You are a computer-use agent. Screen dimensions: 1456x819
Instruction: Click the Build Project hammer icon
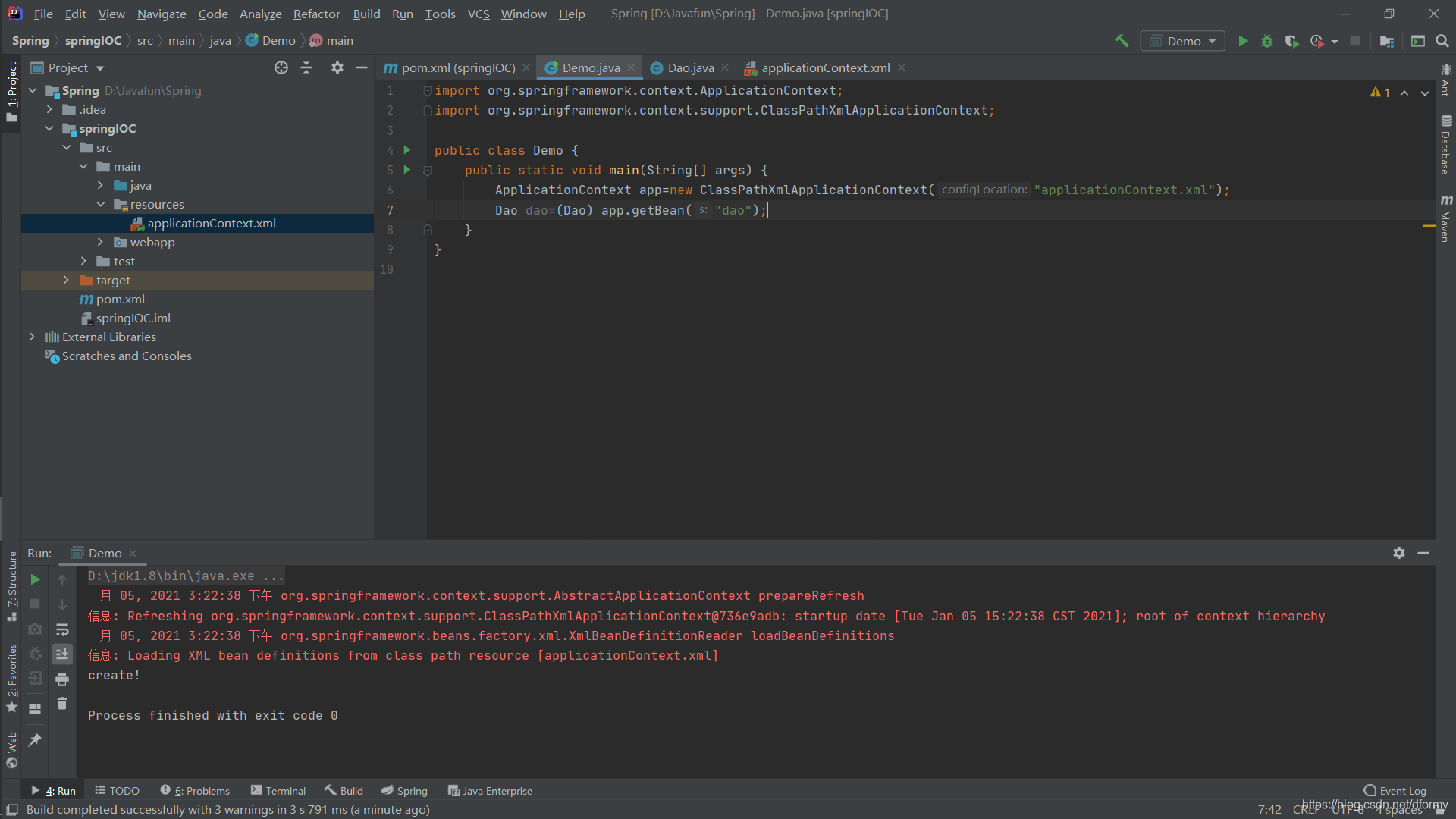[x=1122, y=41]
